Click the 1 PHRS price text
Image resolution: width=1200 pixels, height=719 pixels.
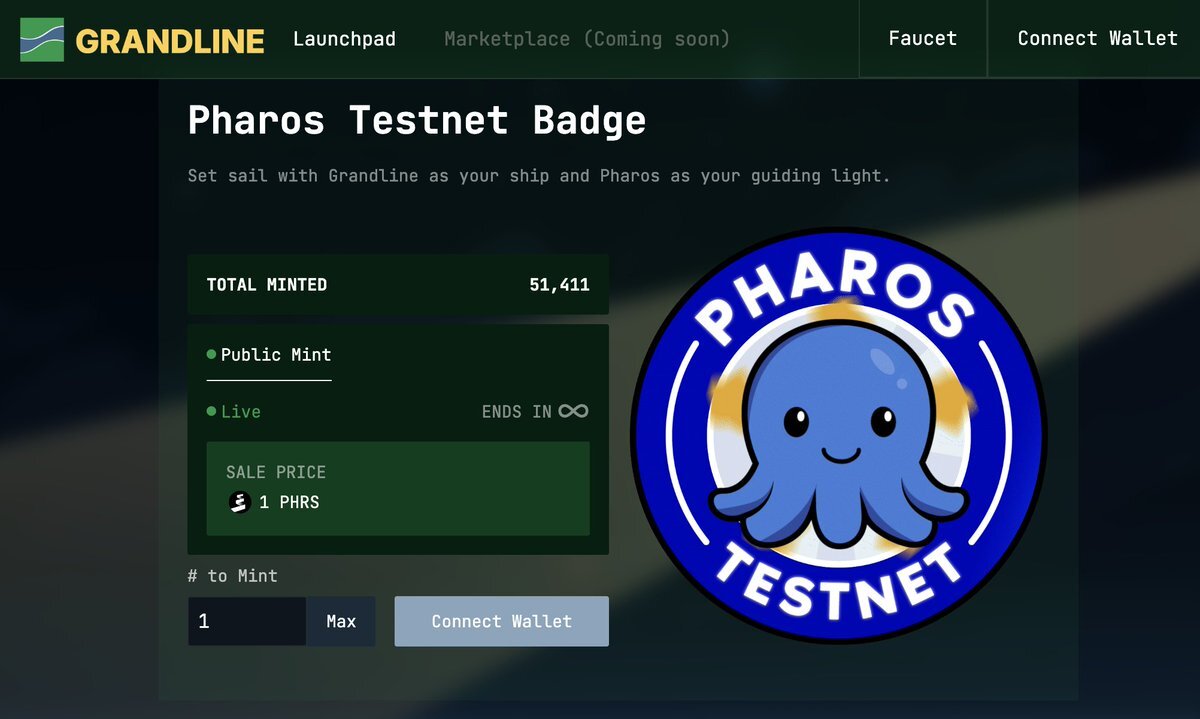pos(289,502)
